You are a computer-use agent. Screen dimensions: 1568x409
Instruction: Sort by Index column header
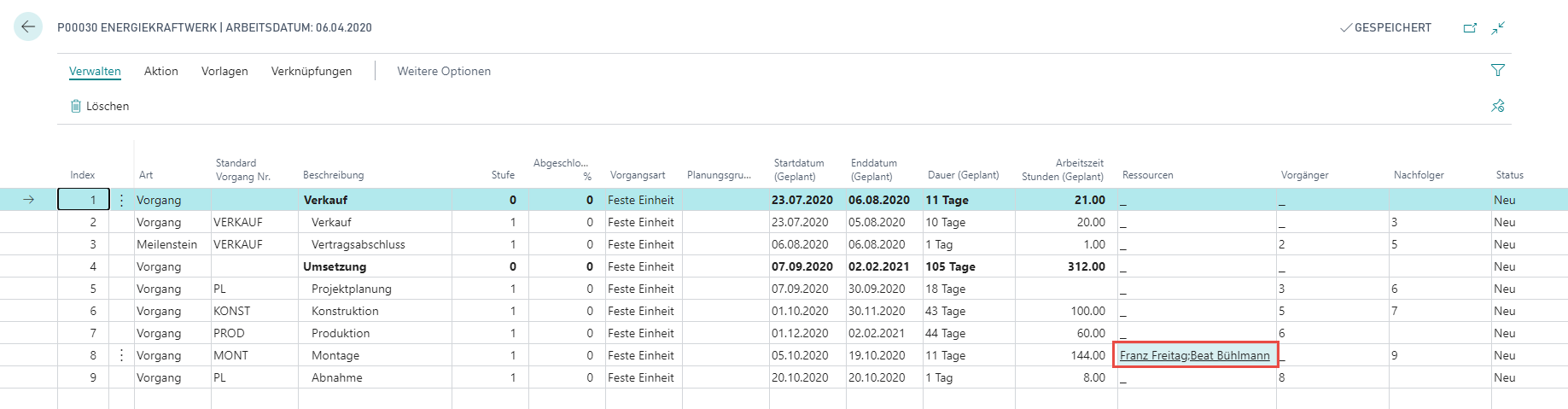point(83,175)
